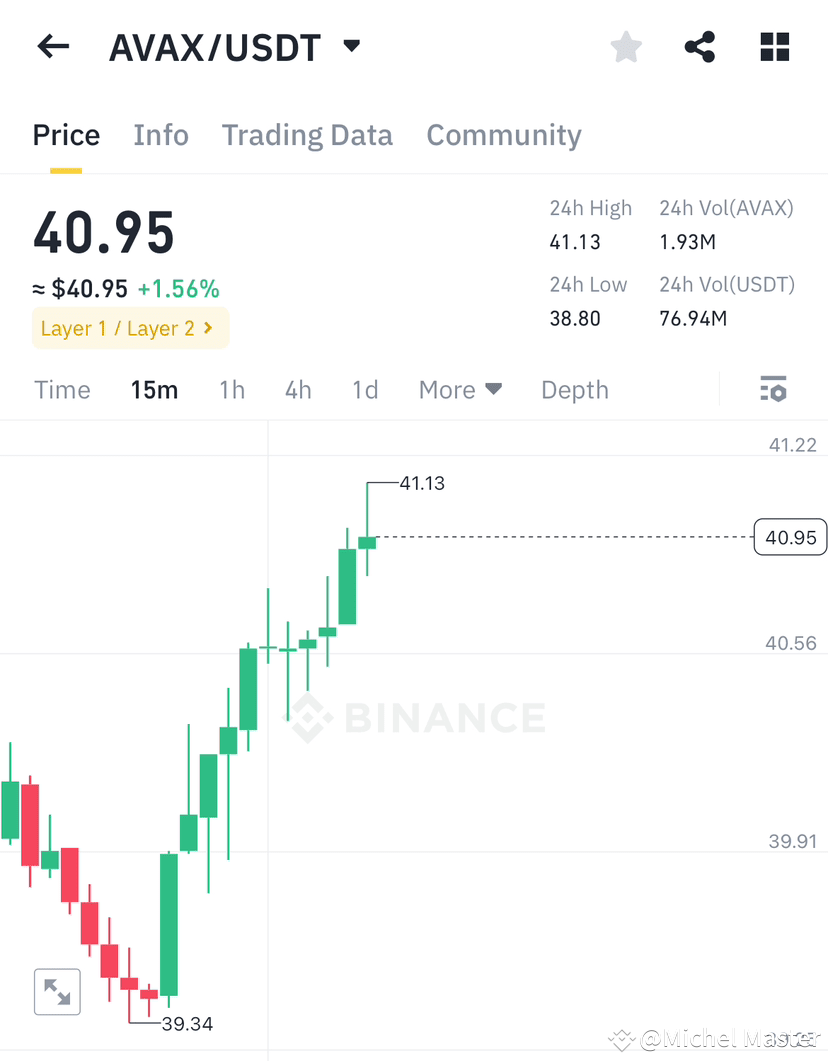This screenshot has width=828, height=1061.
Task: Open the Community tab
Action: (x=504, y=135)
